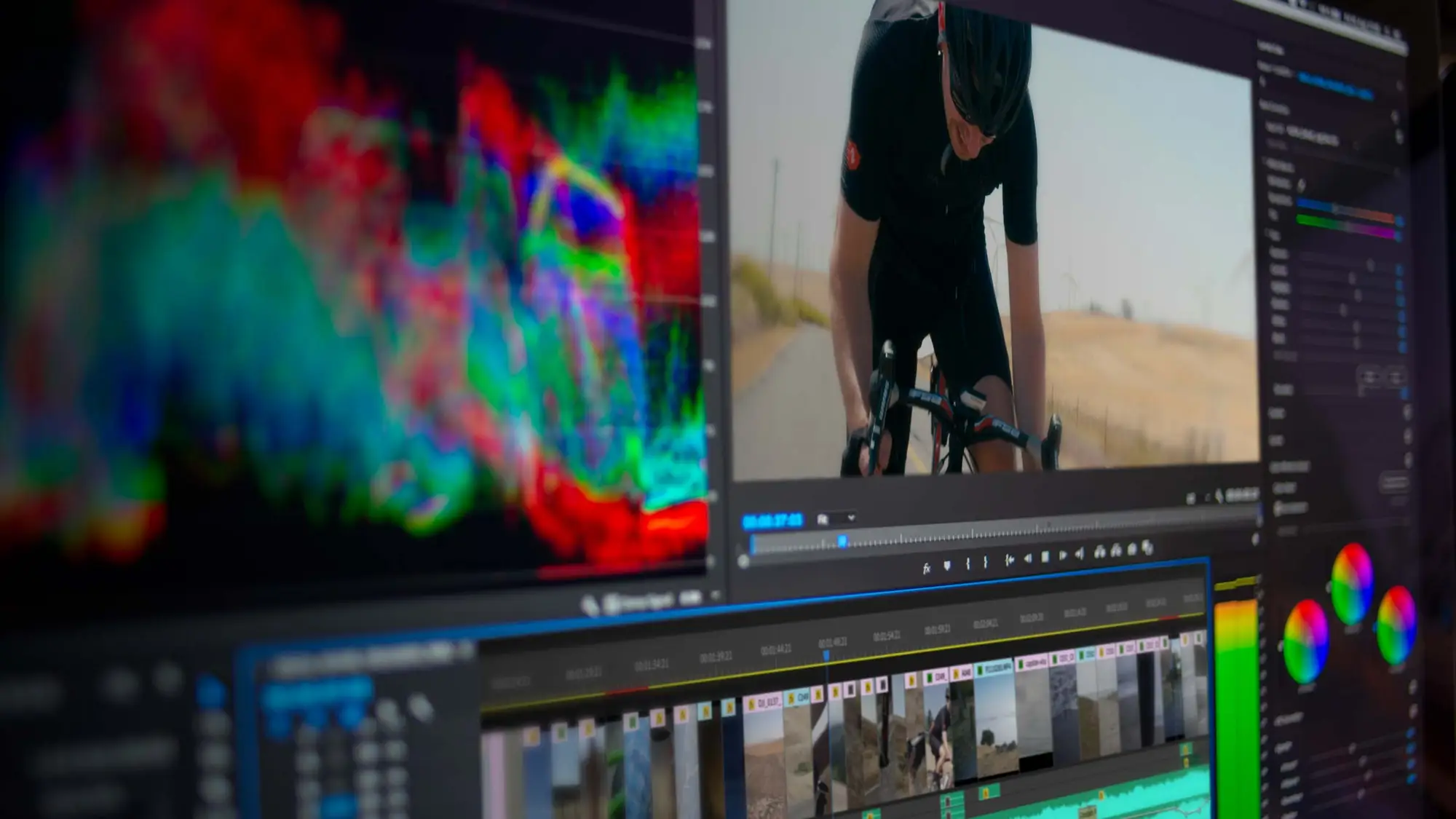Export frame with the camera icon

click(x=1132, y=549)
